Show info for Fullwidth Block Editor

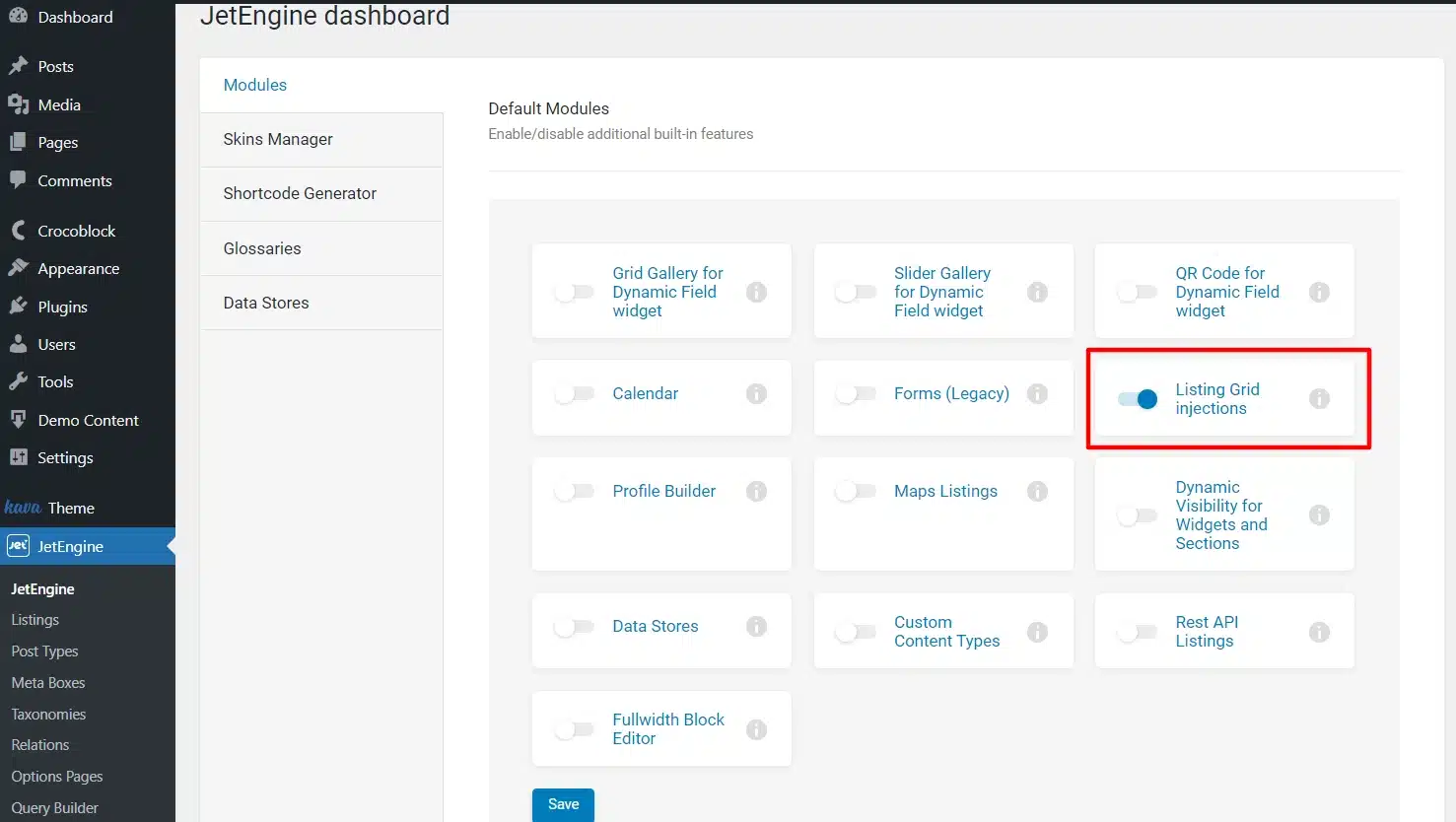[756, 729]
